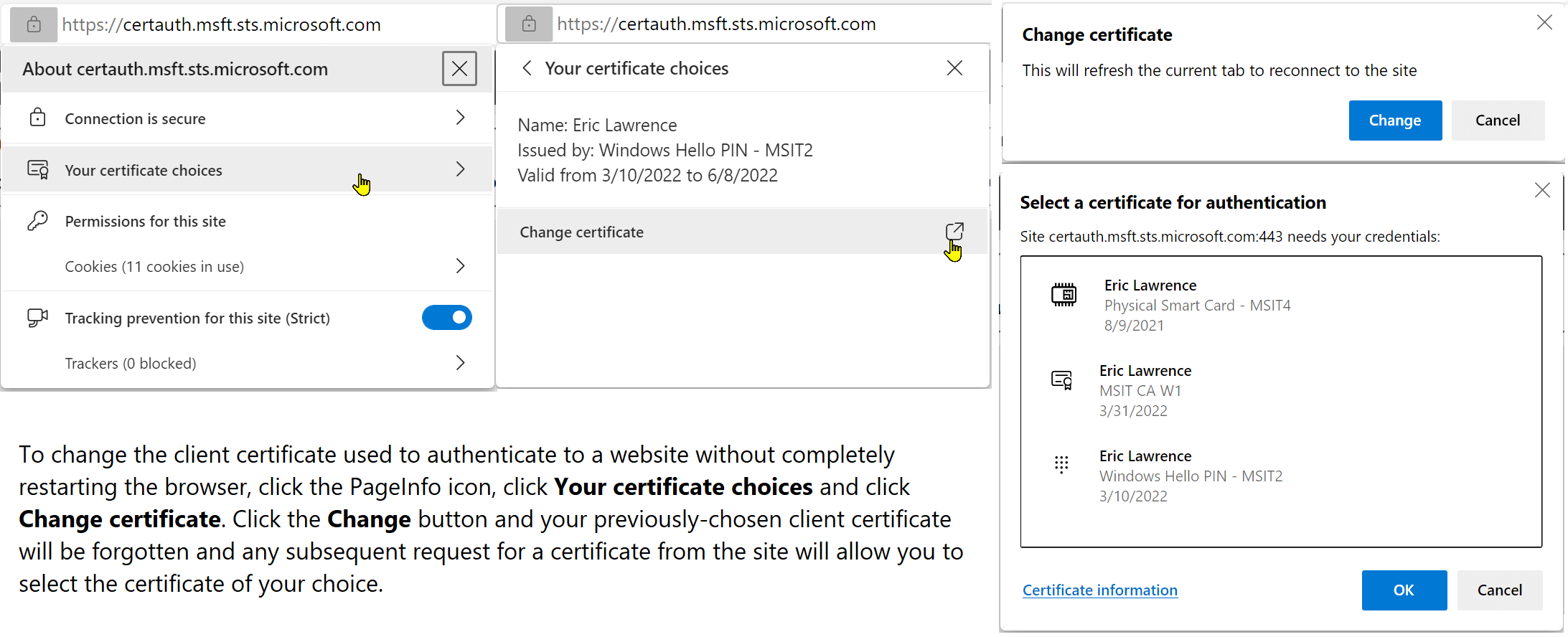Close the About certauth.msft.sts.microsoft.com panel
The width and height of the screenshot is (1568, 637).
[x=459, y=69]
